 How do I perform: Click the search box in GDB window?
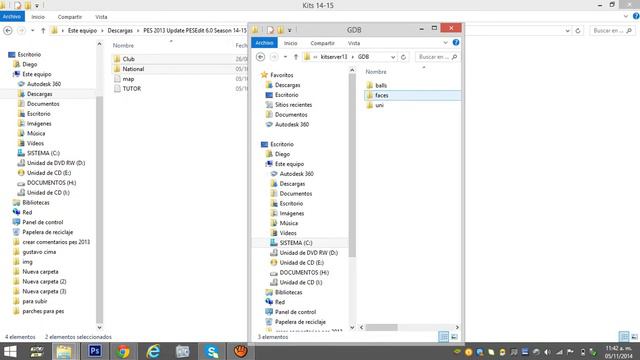[x=437, y=57]
